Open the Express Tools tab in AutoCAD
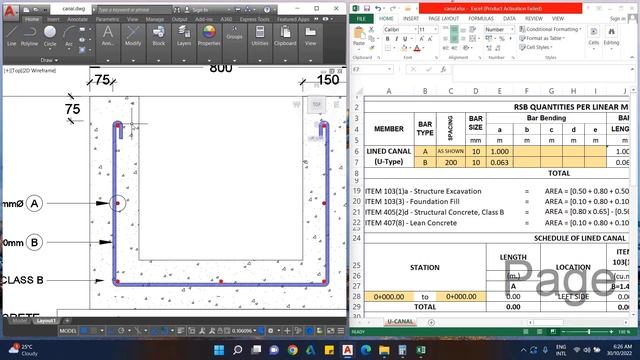Image resolution: width=640 pixels, height=360 pixels. tap(254, 19)
